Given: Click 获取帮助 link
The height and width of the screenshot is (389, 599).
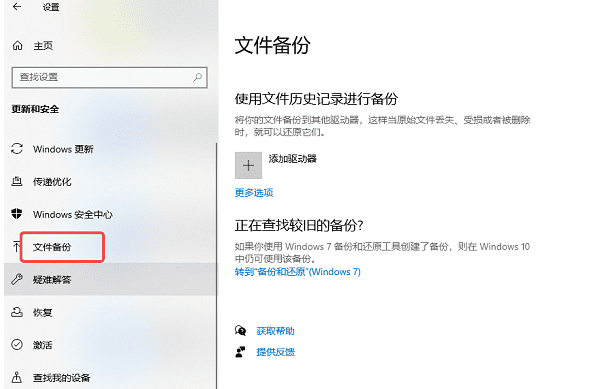Looking at the screenshot, I should 275,331.
